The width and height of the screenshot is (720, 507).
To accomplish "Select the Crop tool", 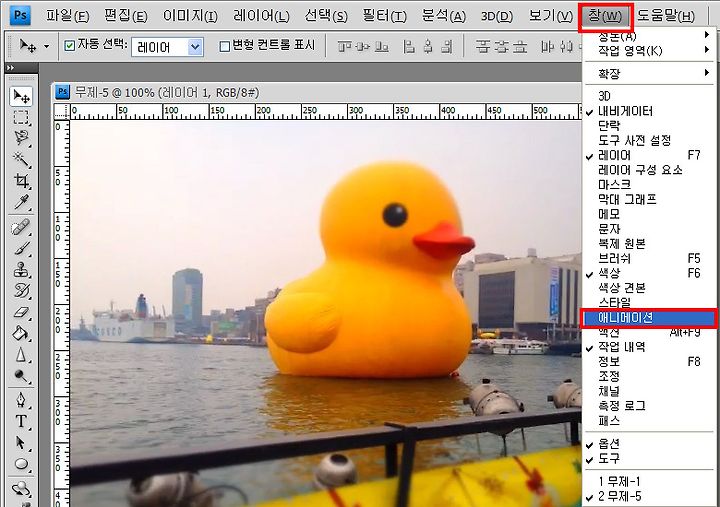I will (21, 180).
